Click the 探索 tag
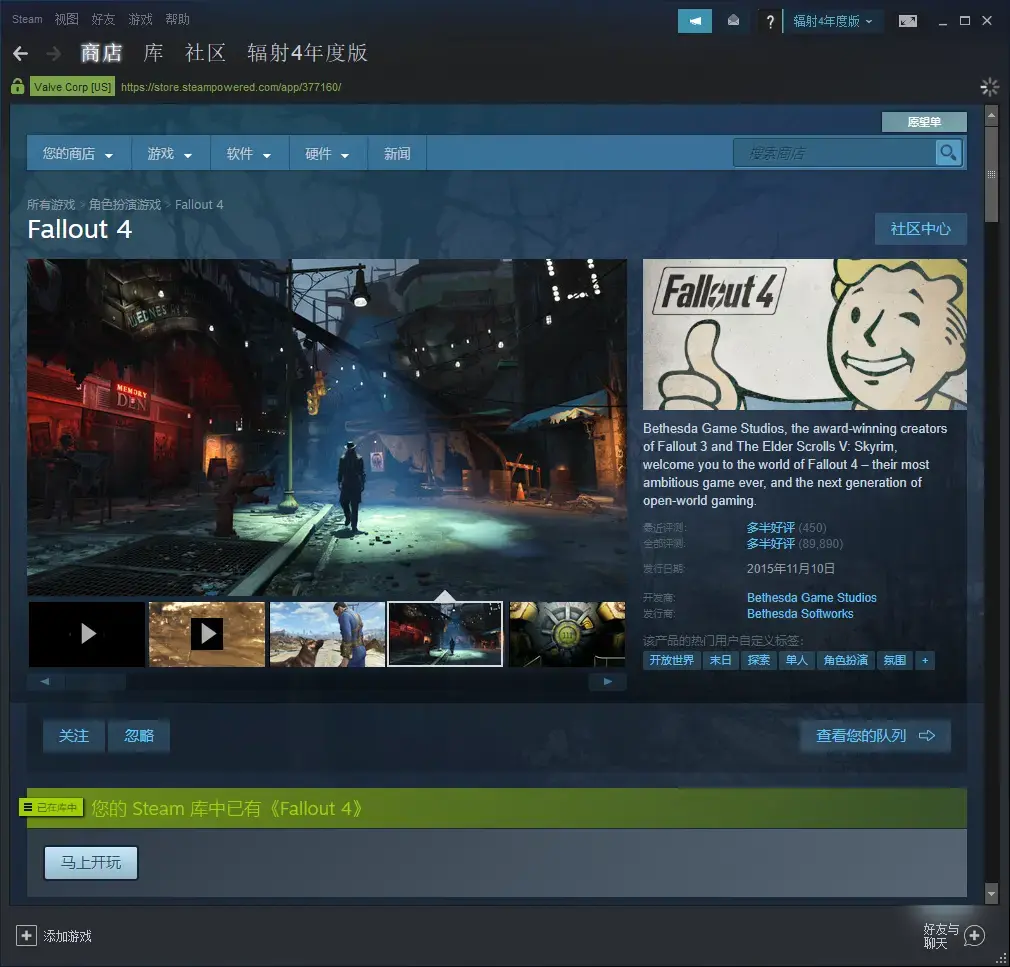 click(x=758, y=660)
